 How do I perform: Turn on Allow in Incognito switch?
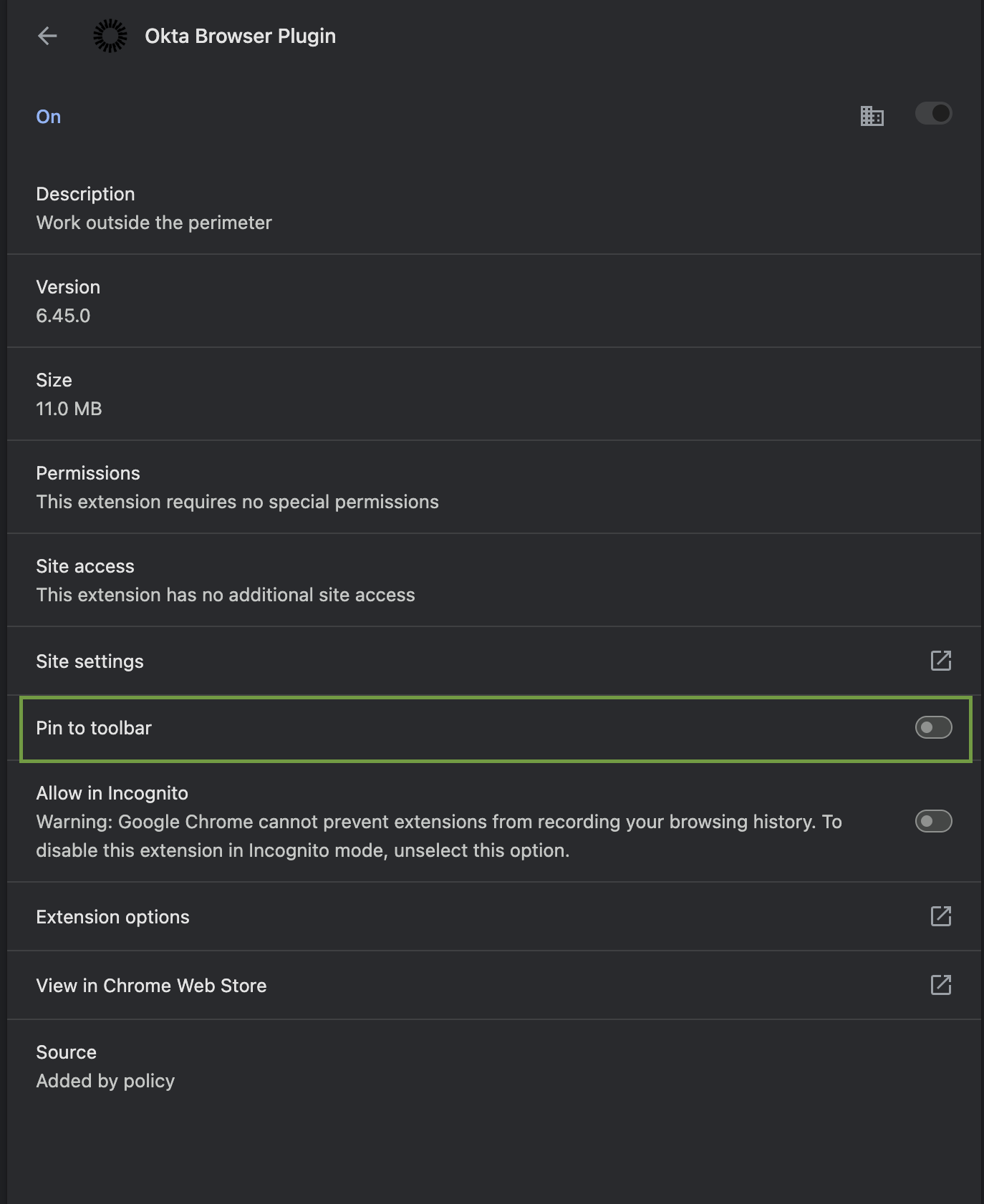coord(933,821)
